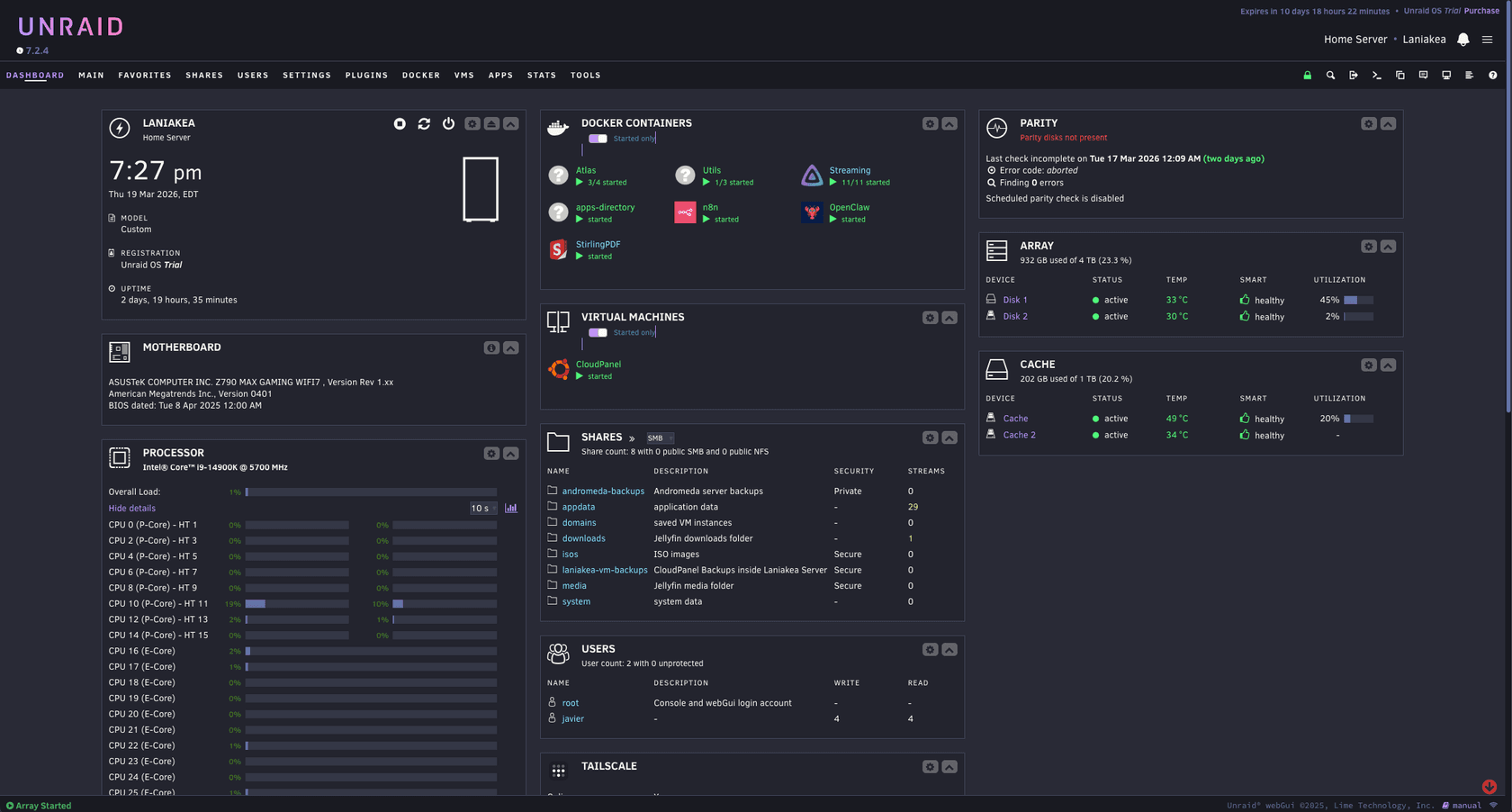Open the SMB protocol dropdown in Shares
The image size is (1512, 812).
coord(660,438)
